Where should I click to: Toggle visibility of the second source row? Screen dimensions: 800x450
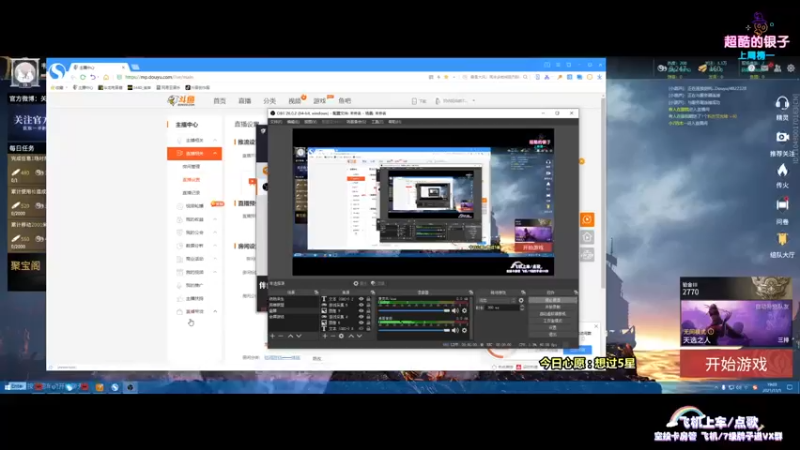tap(361, 305)
